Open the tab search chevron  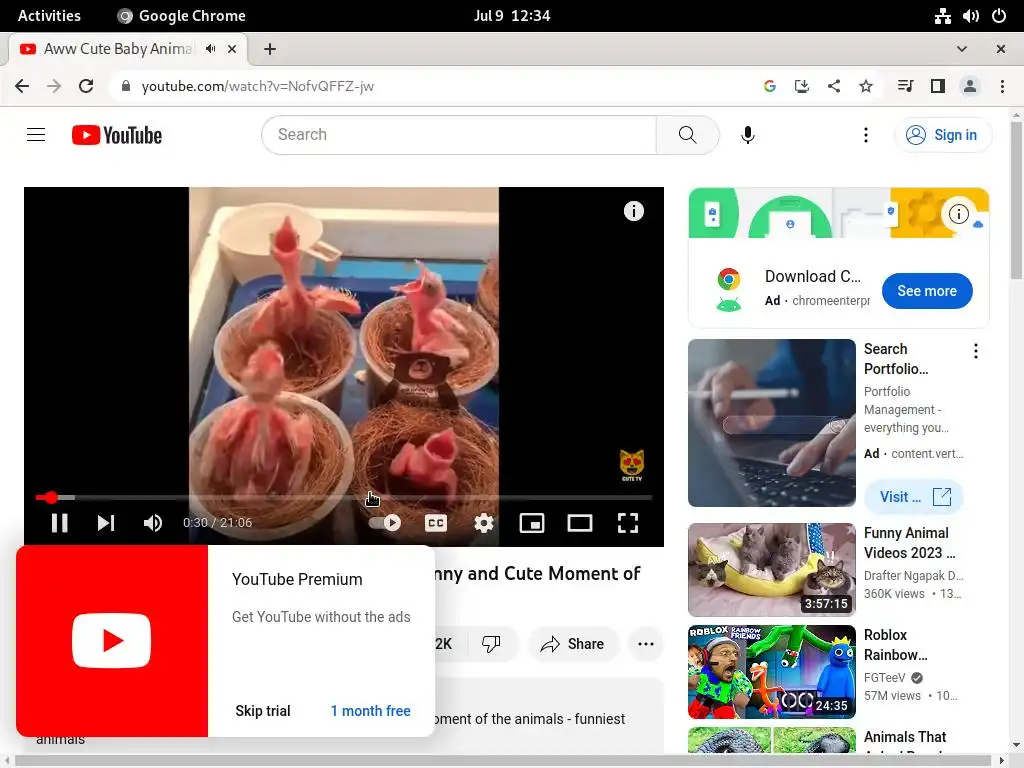coord(962,49)
